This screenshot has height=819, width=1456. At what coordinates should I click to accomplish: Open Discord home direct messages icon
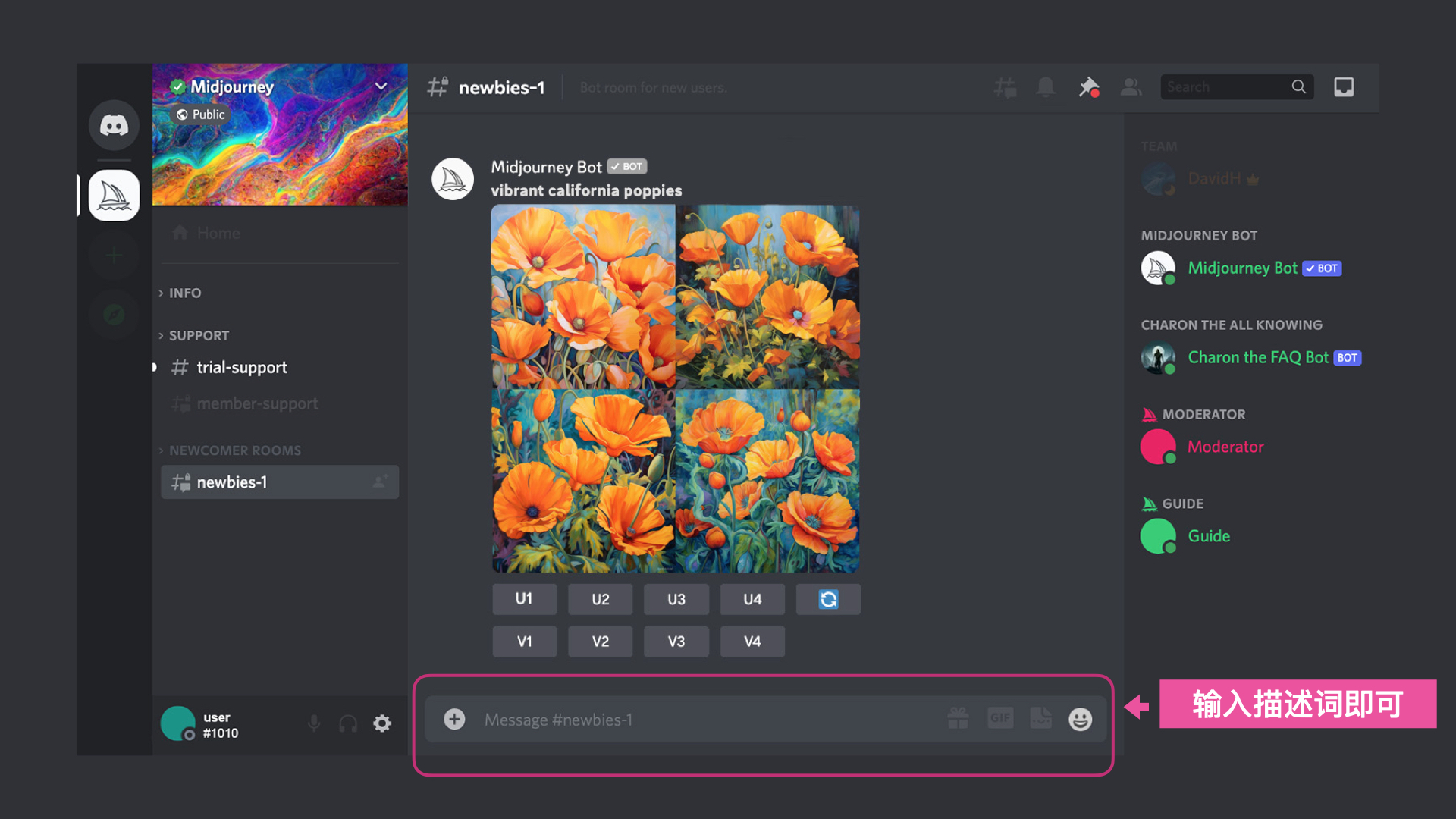(114, 125)
